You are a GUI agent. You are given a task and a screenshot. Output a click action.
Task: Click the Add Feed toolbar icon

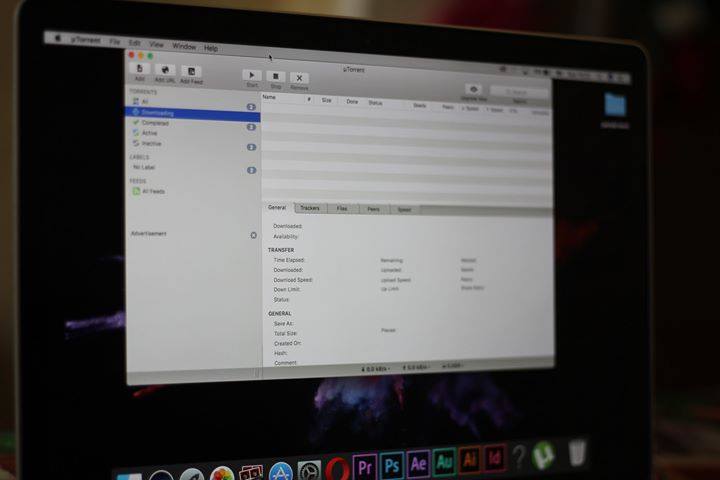[191, 72]
